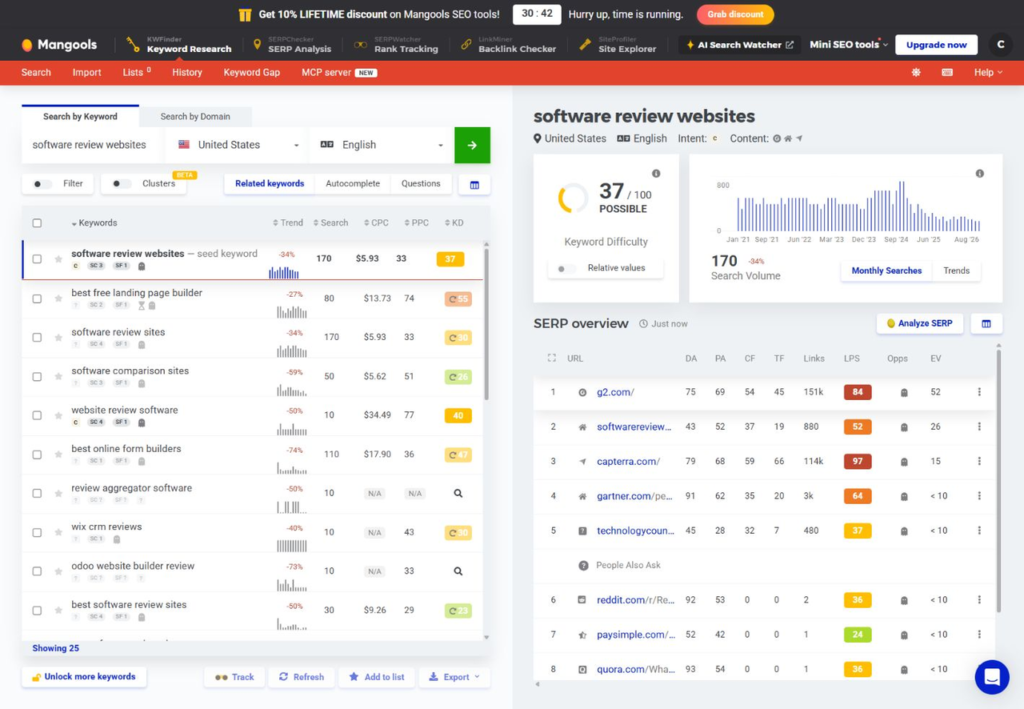Open the Export dropdown
The width and height of the screenshot is (1024, 709).
click(x=455, y=677)
